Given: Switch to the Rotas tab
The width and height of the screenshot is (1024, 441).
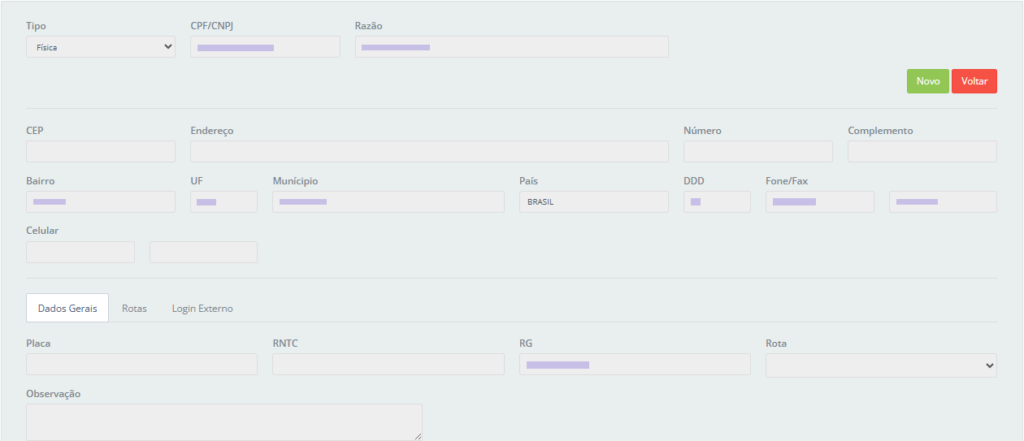Looking at the screenshot, I should (x=134, y=308).
